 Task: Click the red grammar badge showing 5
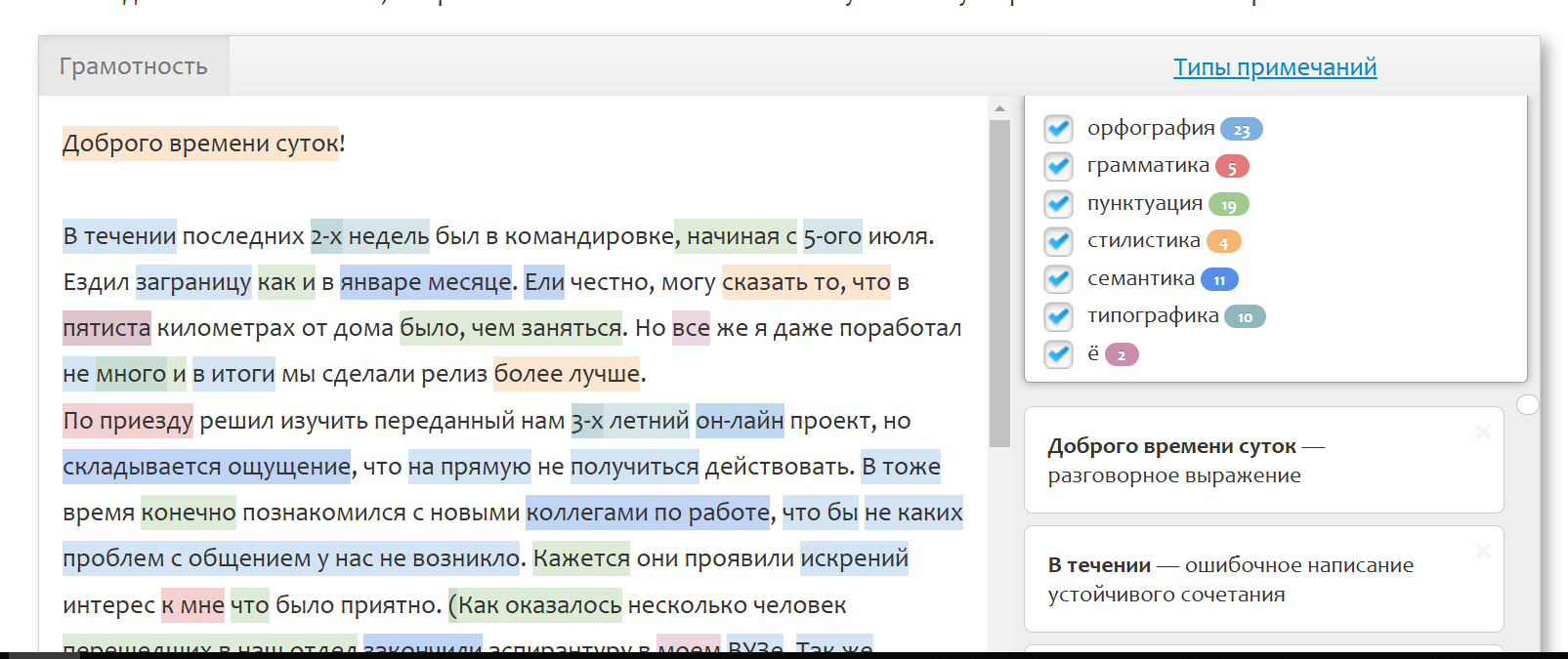coord(1232,167)
